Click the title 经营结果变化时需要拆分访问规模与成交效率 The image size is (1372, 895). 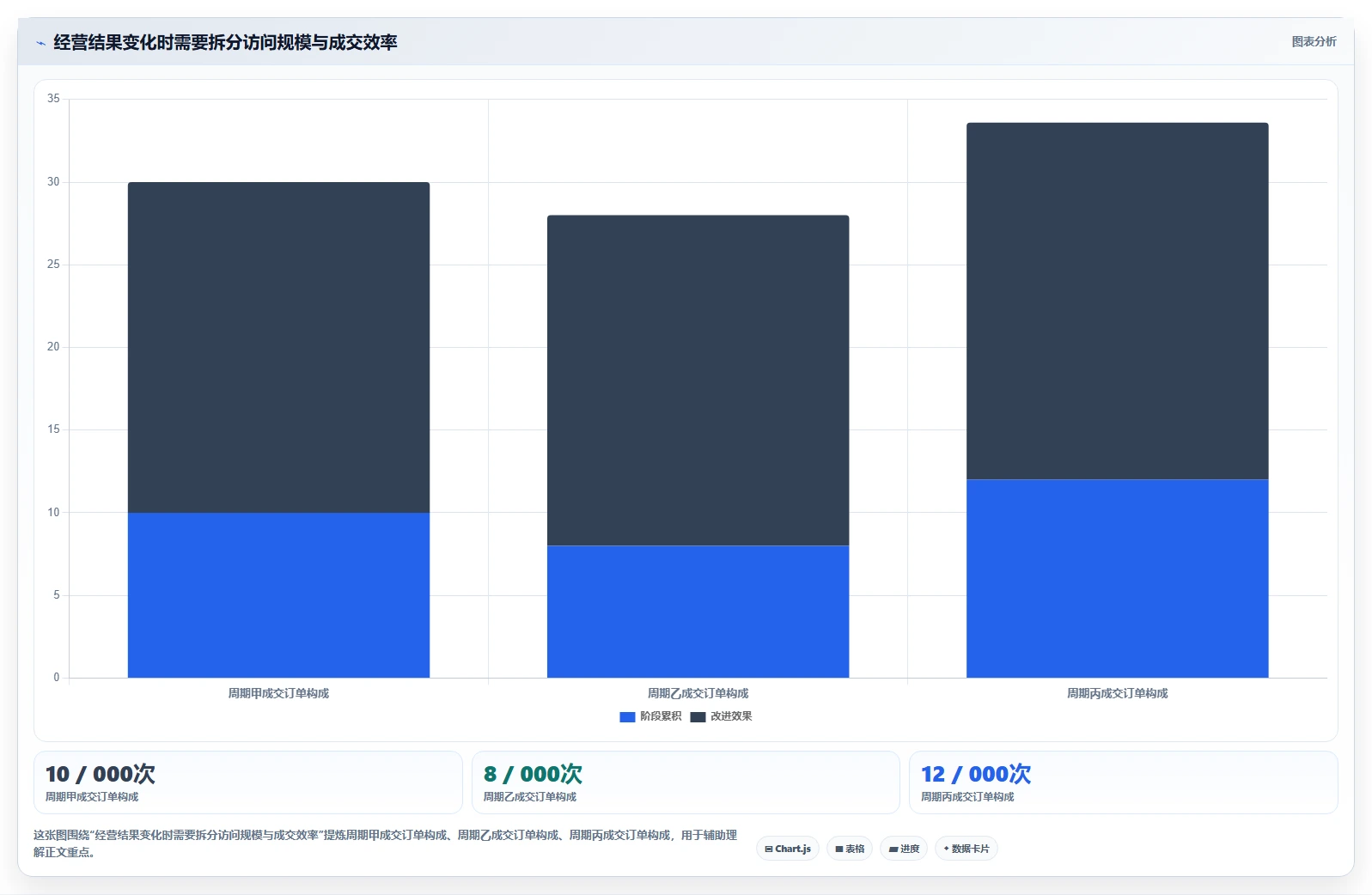pyautogui.click(x=225, y=42)
